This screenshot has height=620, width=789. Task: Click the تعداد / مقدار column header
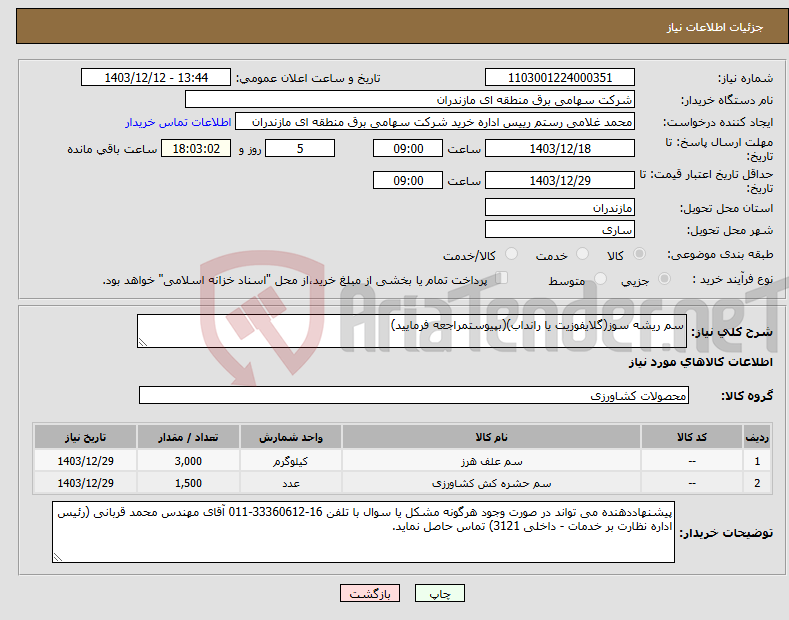(188, 437)
